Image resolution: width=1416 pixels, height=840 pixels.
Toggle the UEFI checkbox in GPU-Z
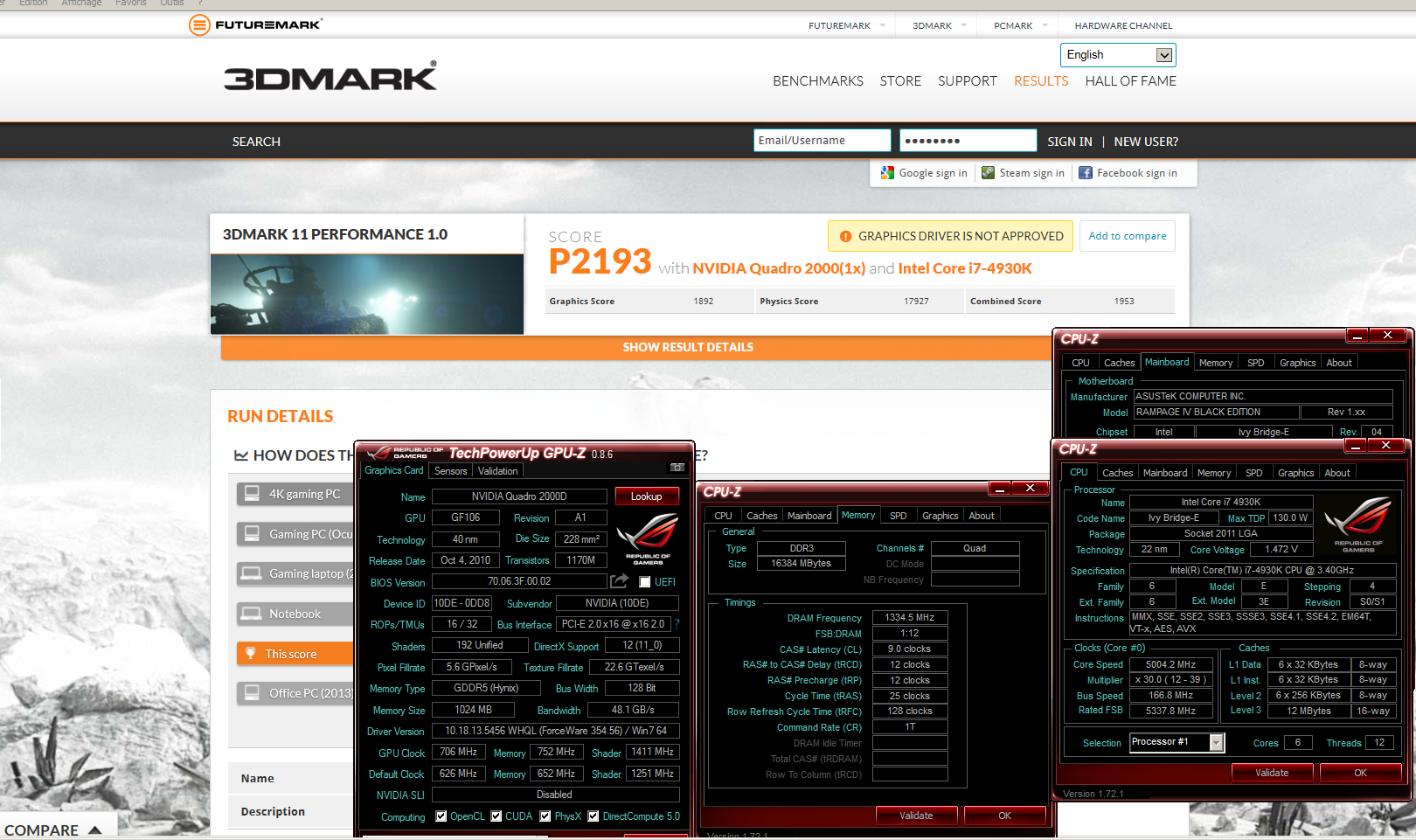645,582
